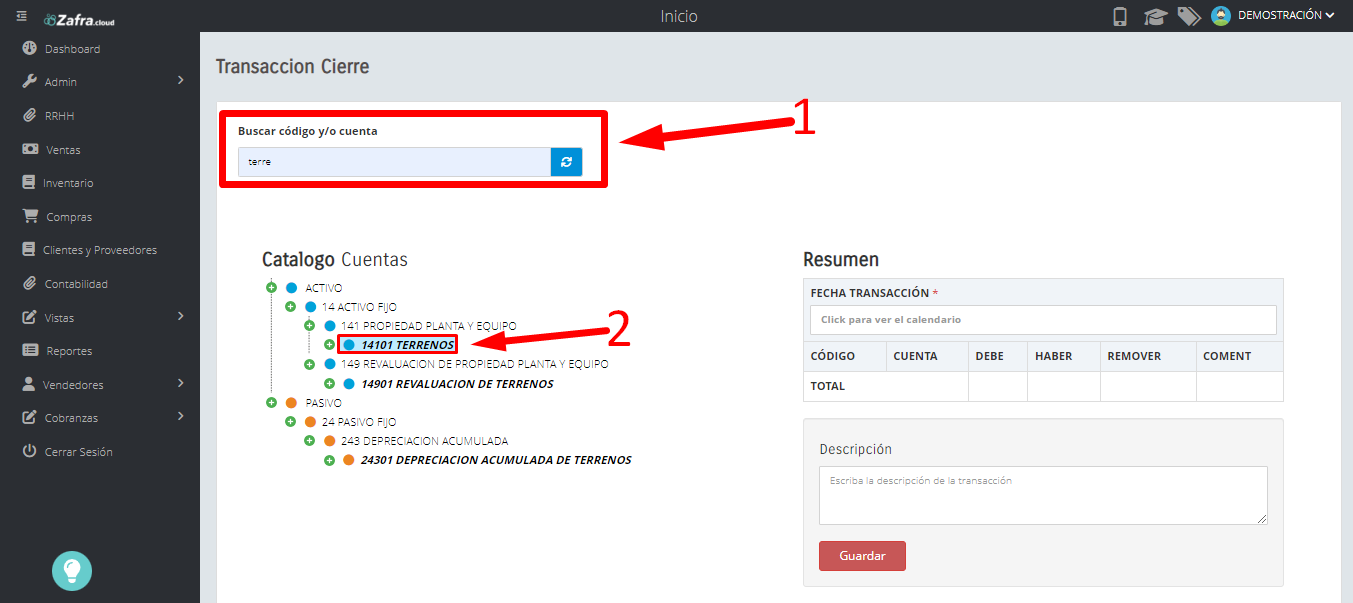Toggle the sidebar hamburger menu icon
This screenshot has height=603, width=1353.
(22, 16)
